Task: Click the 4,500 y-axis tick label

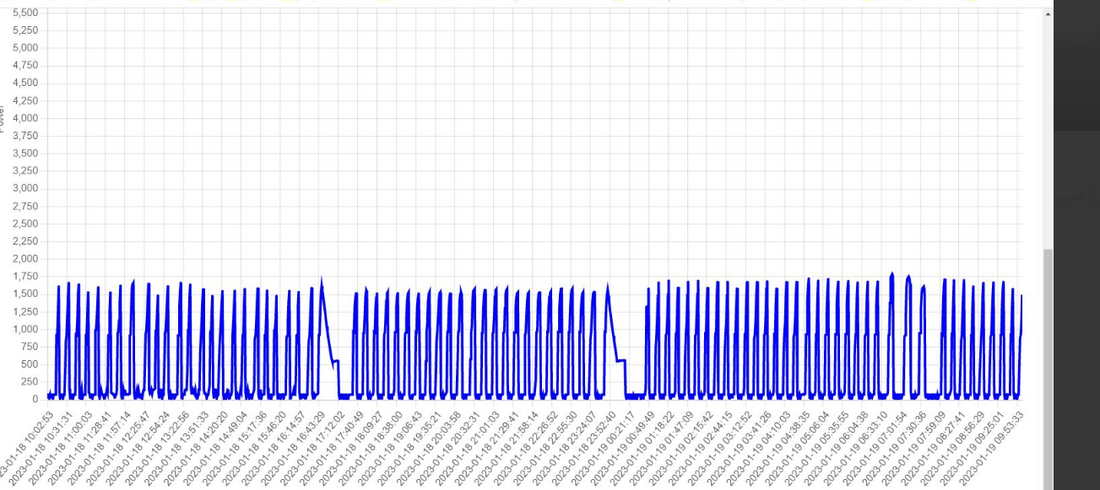Action: [x=23, y=83]
